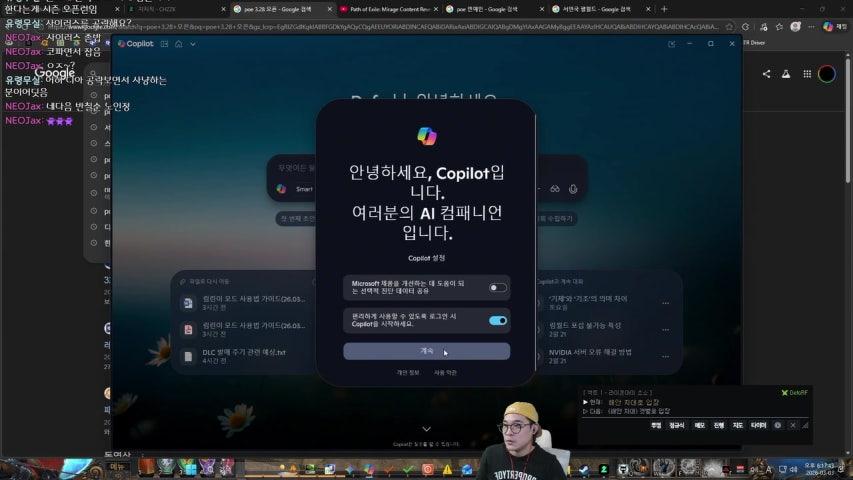853x480 pixels.
Task: Open more options for NVIDIA 서버 오류 conversation
Action: [665, 356]
